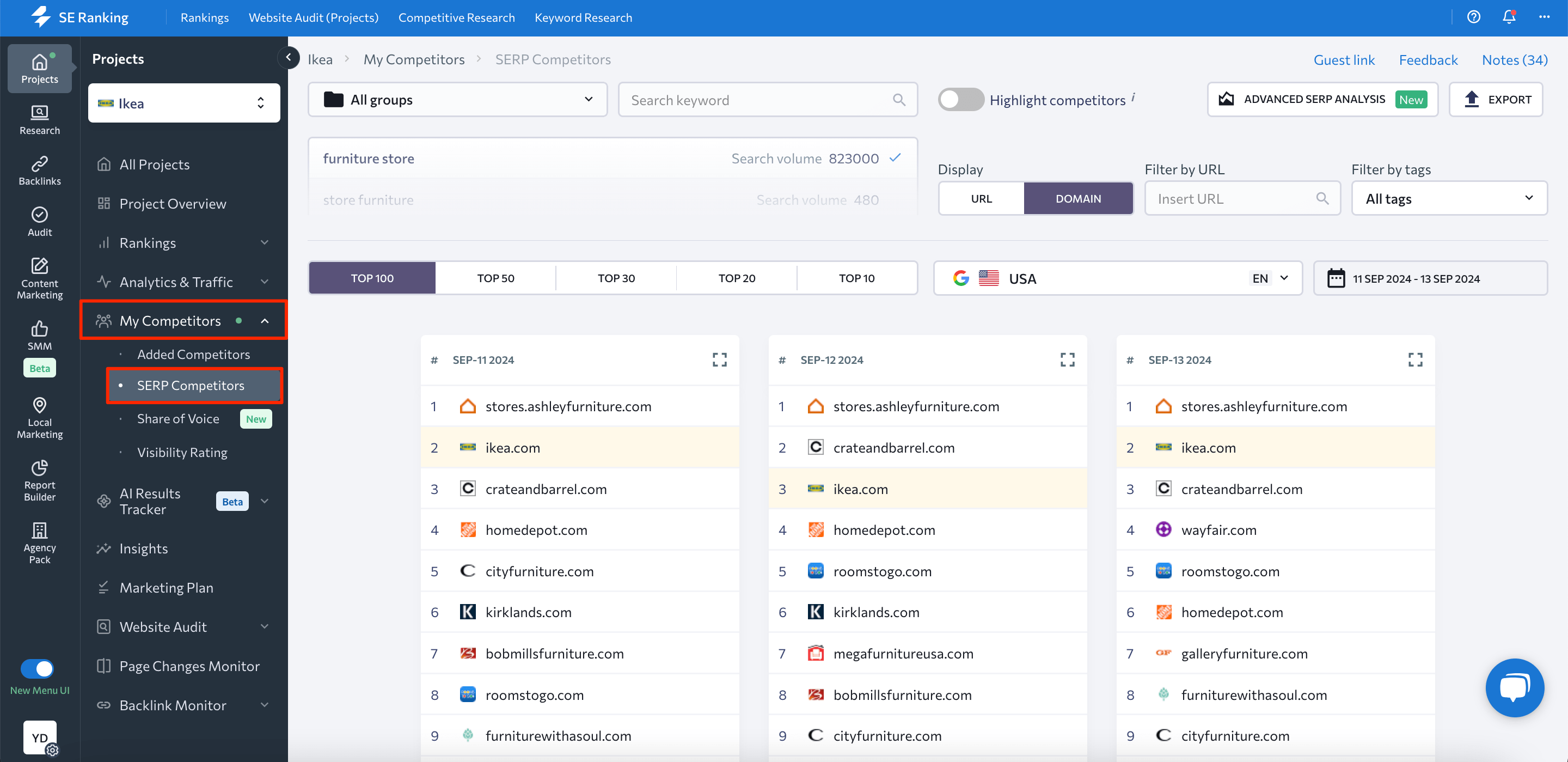Click the Insert URL search icon
Viewport: 1568px width, 762px height.
pyautogui.click(x=1321, y=199)
